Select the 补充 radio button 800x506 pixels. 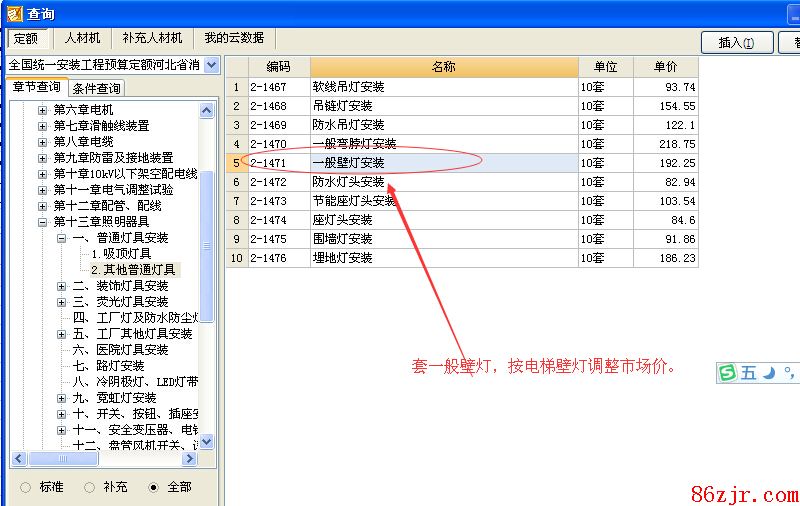(x=90, y=487)
